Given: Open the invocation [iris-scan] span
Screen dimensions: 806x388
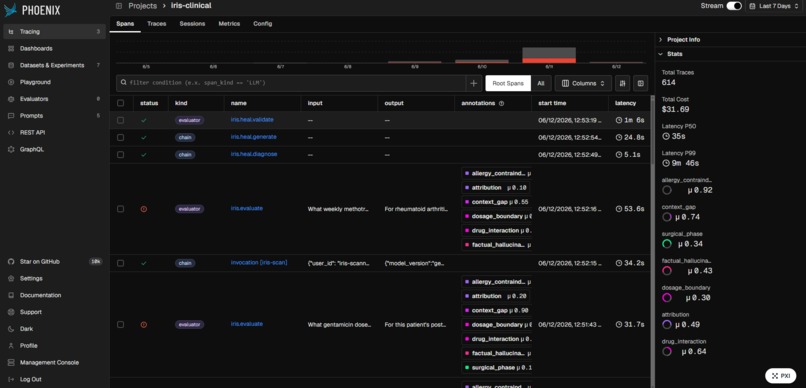Looking at the screenshot, I should click(x=259, y=263).
